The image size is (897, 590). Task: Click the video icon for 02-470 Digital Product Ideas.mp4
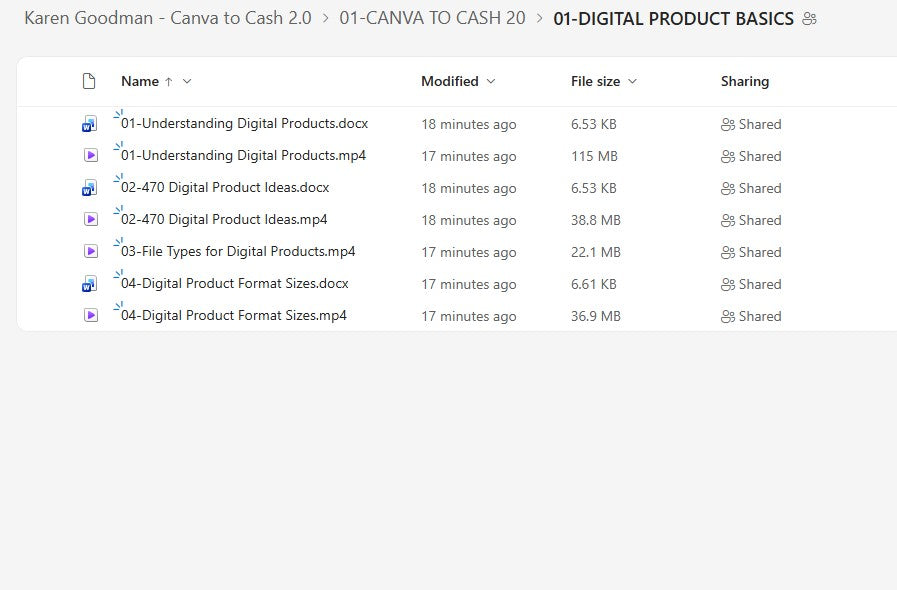coord(90,220)
